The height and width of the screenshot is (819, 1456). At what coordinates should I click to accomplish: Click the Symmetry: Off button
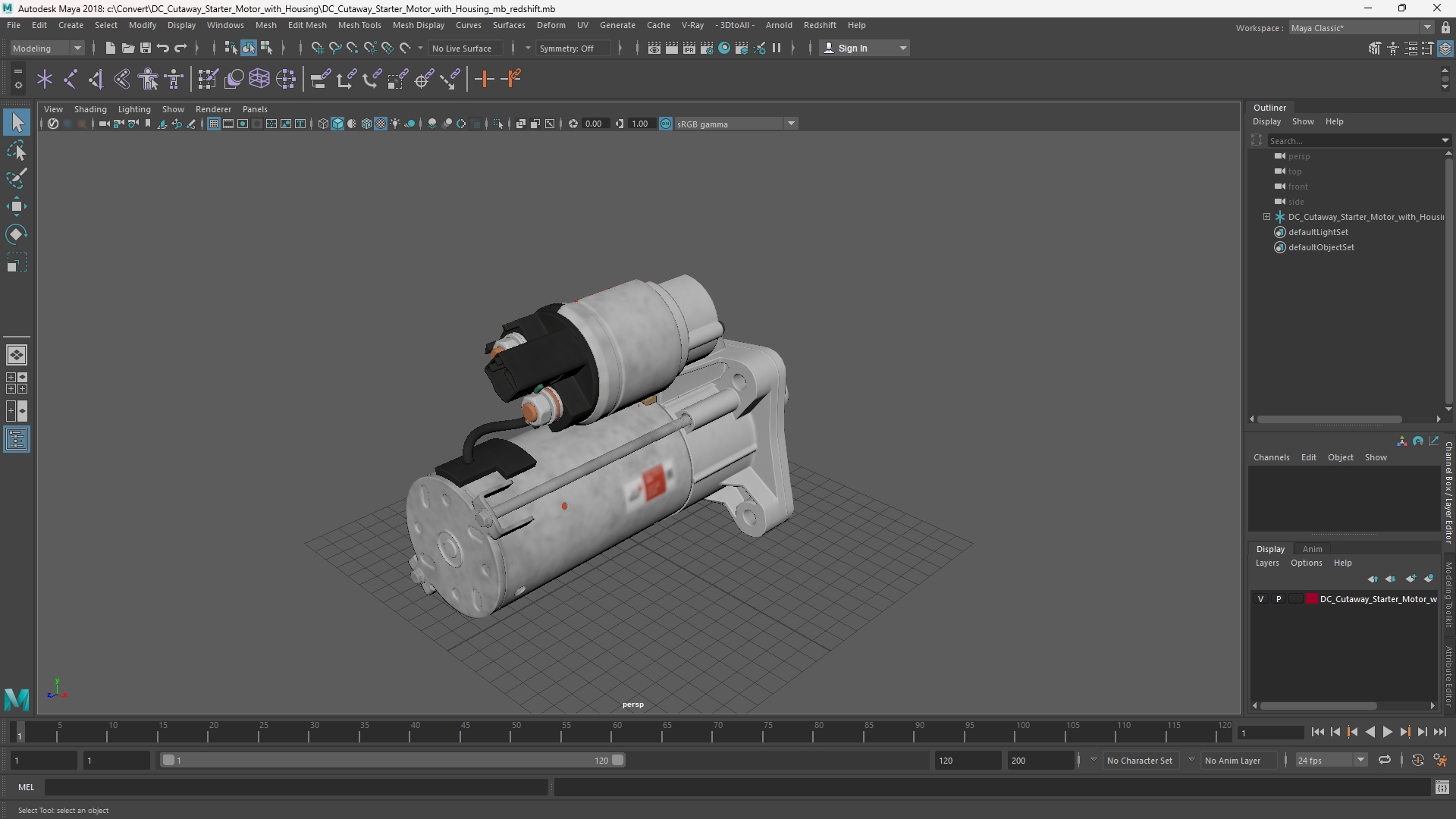(572, 48)
